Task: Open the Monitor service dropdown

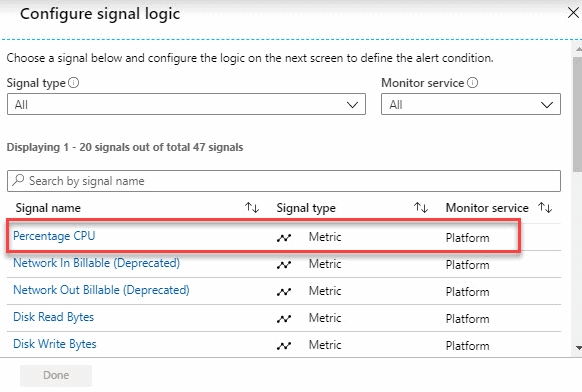Action: point(471,104)
